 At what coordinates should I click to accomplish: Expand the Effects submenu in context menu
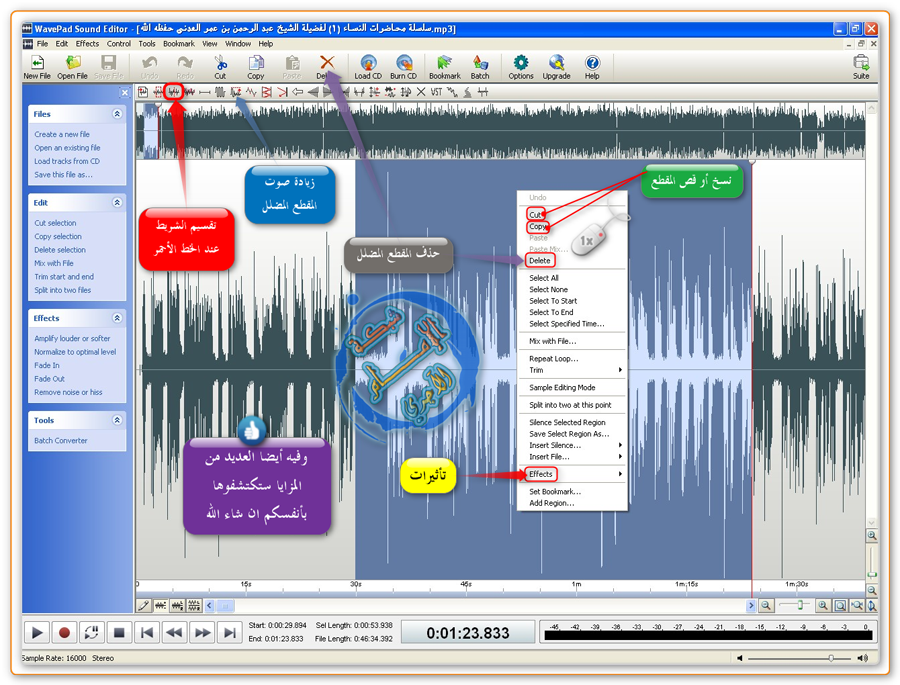click(x=572, y=474)
